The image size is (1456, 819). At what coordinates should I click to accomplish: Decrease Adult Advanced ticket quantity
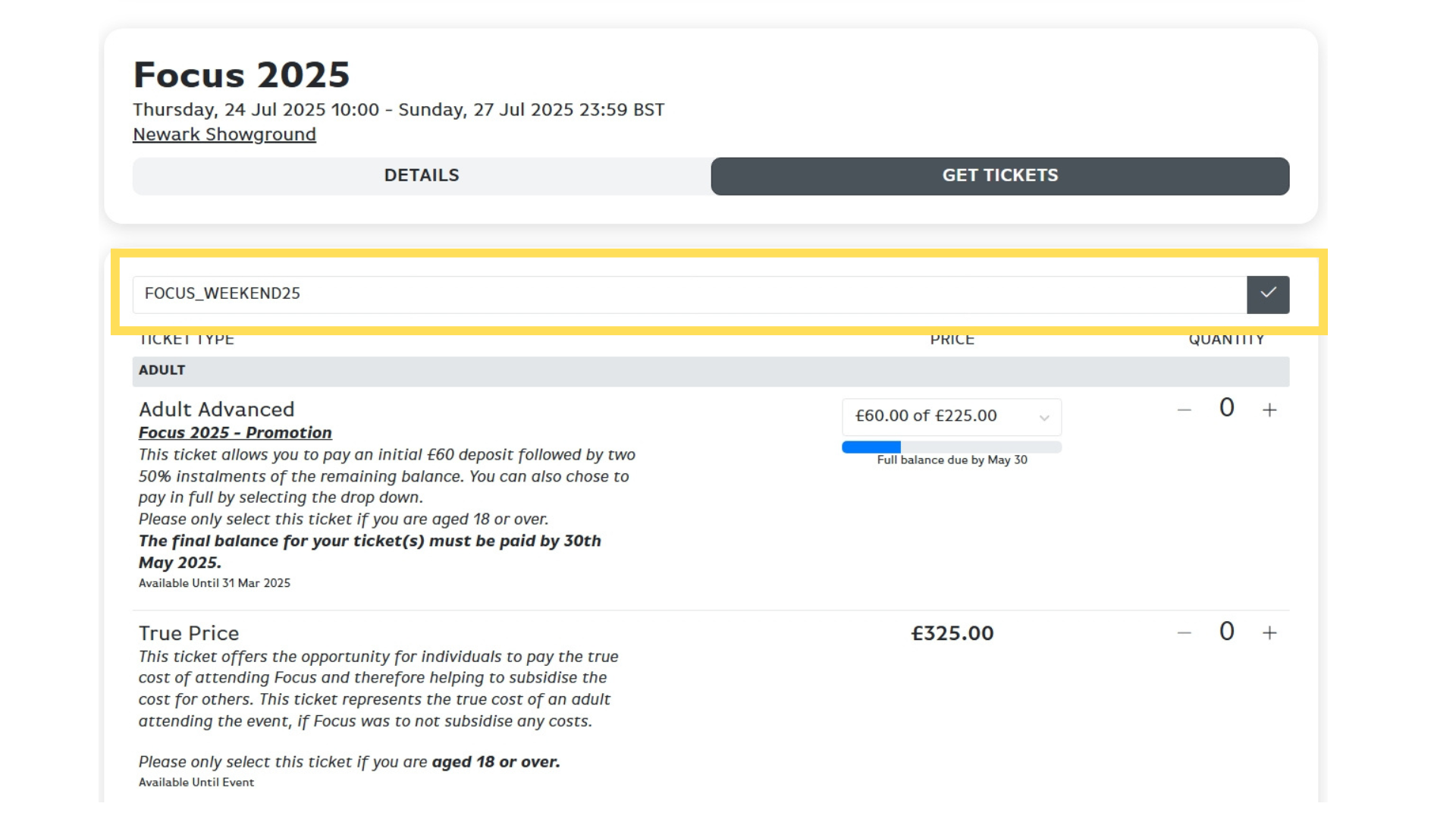(1185, 410)
